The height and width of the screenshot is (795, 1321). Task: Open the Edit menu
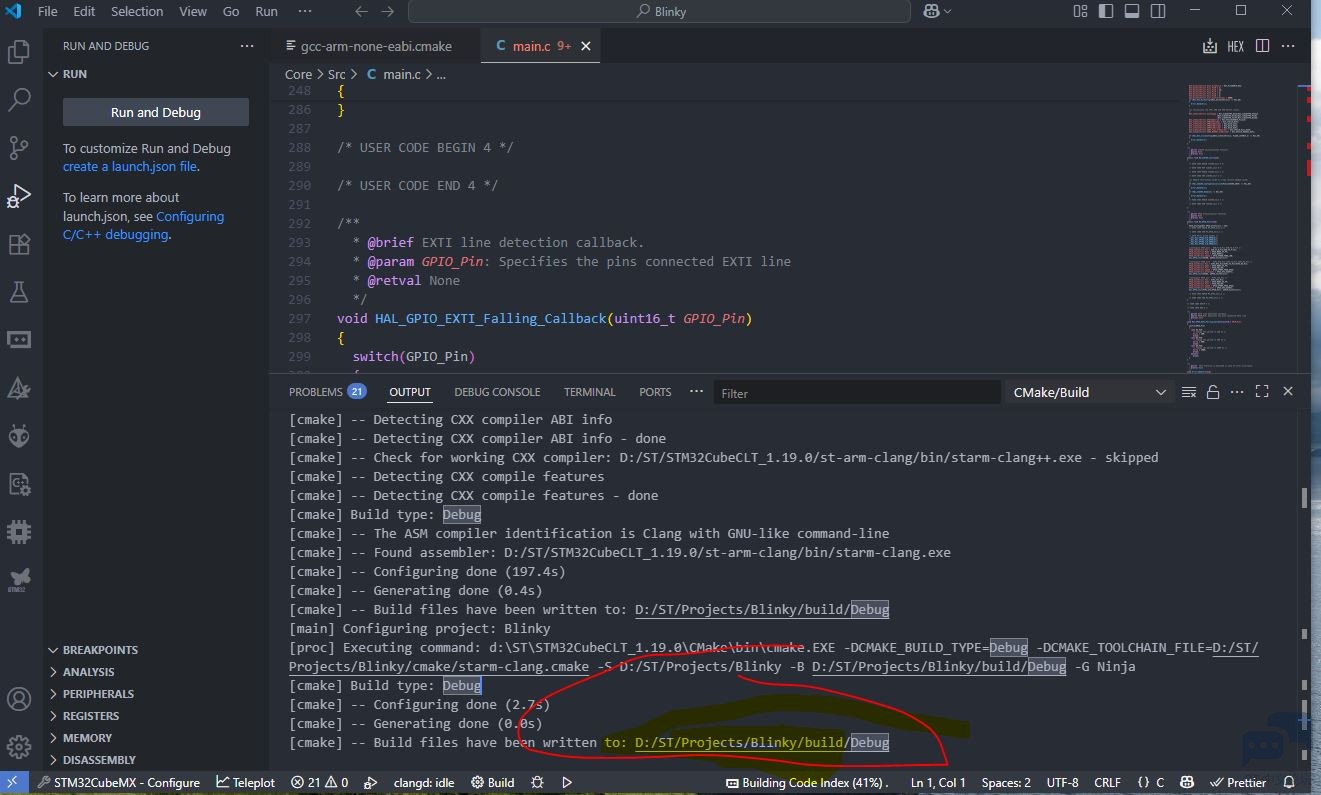coord(84,11)
